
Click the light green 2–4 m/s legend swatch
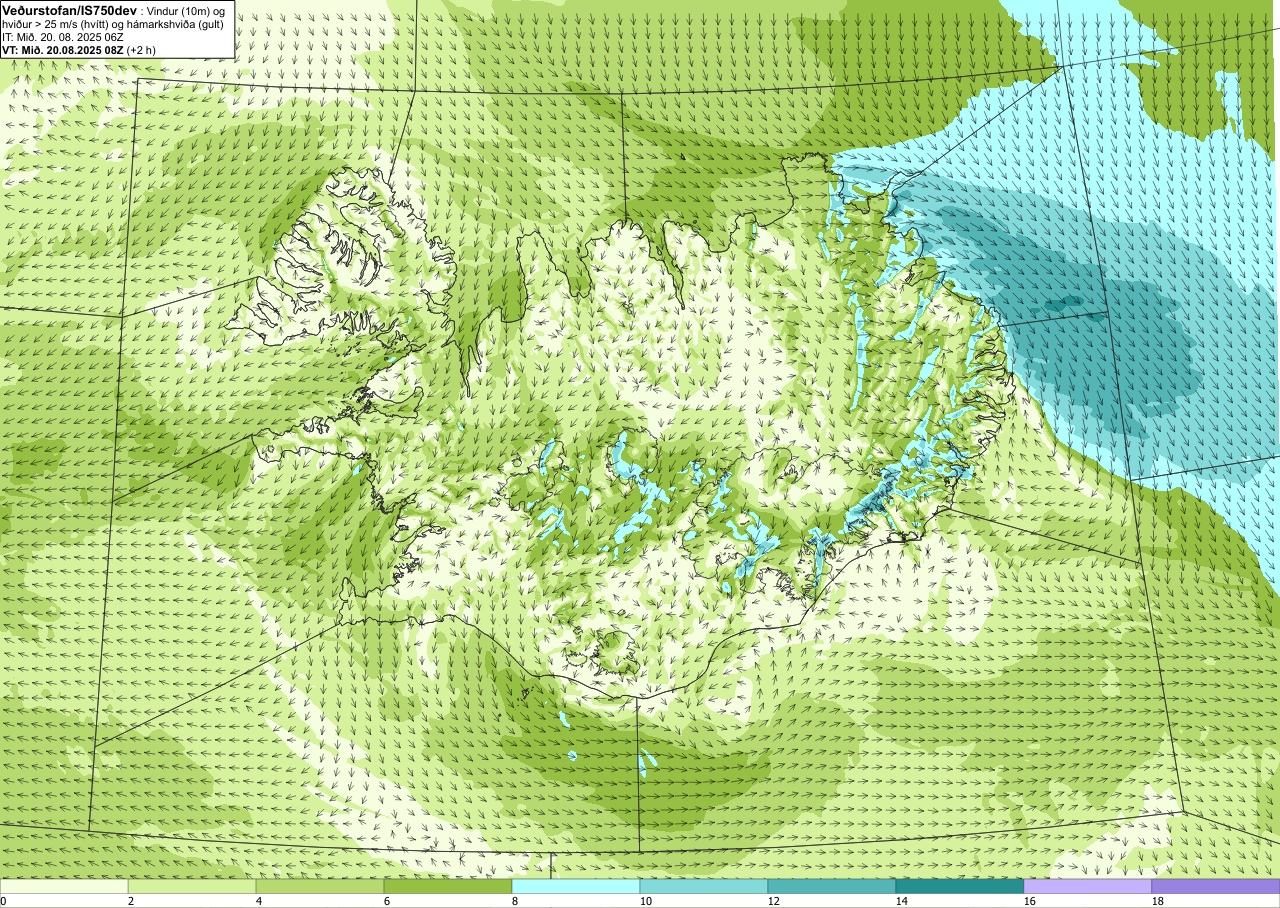pyautogui.click(x=192, y=886)
